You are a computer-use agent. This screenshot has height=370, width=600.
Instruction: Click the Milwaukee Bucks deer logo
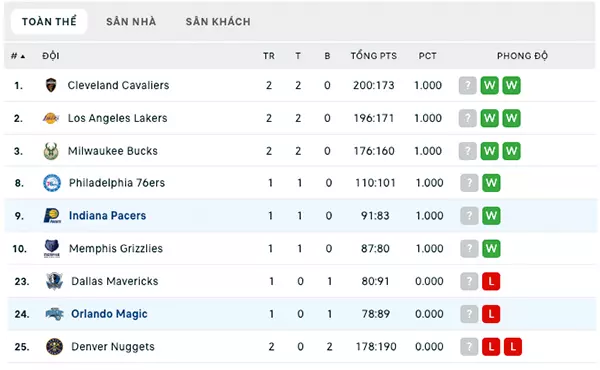coord(51,151)
